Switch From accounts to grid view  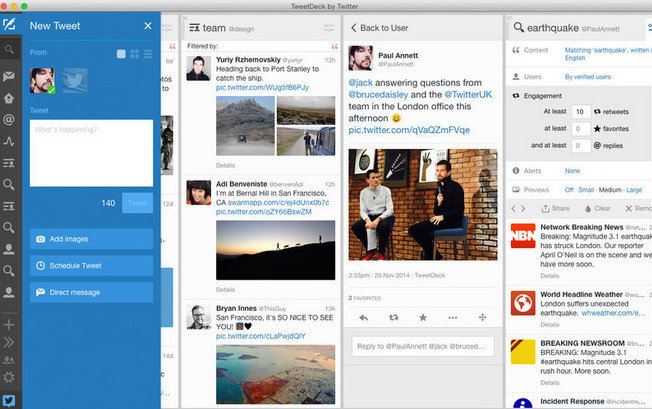click(x=134, y=54)
